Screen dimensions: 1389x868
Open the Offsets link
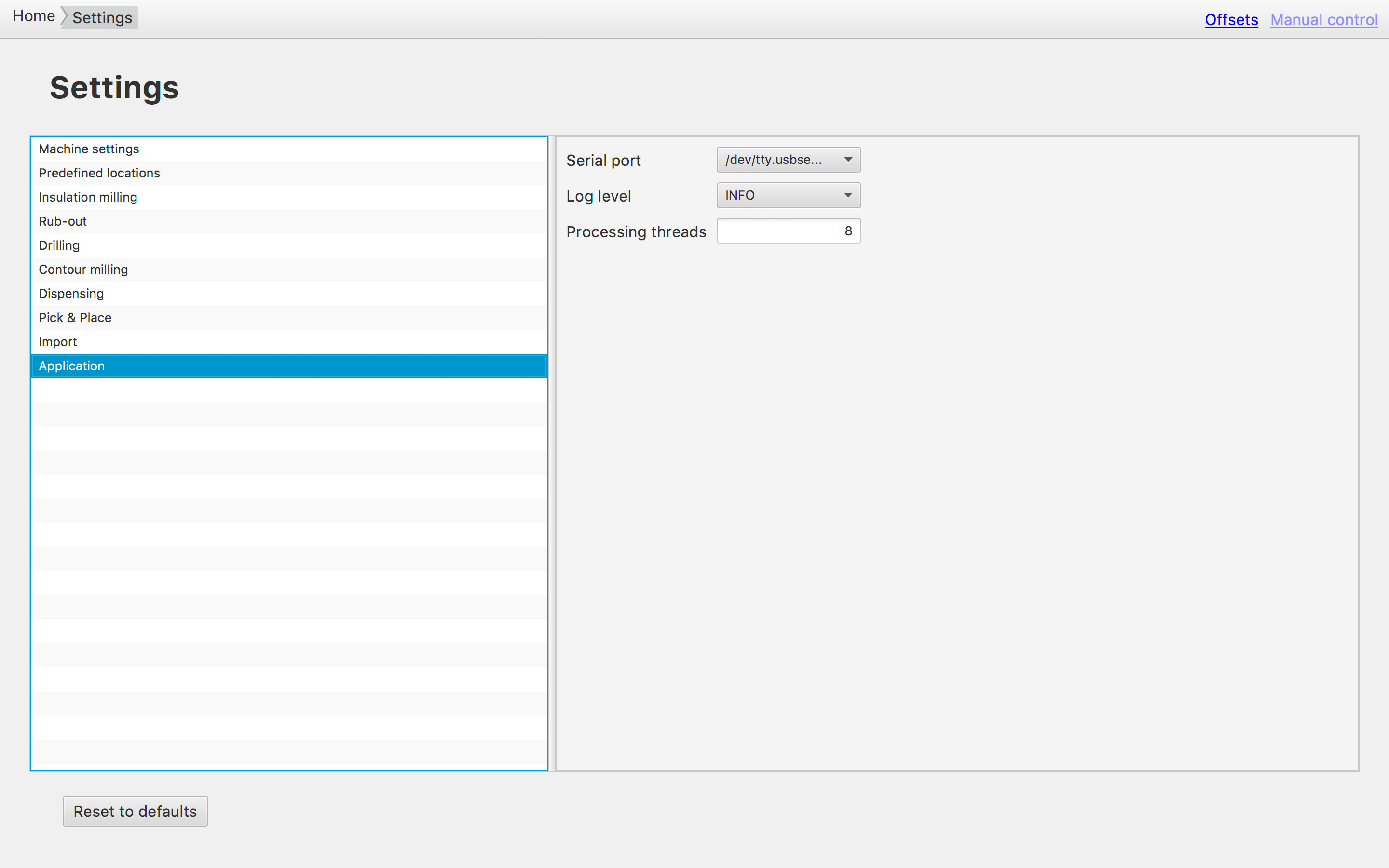[x=1231, y=19]
